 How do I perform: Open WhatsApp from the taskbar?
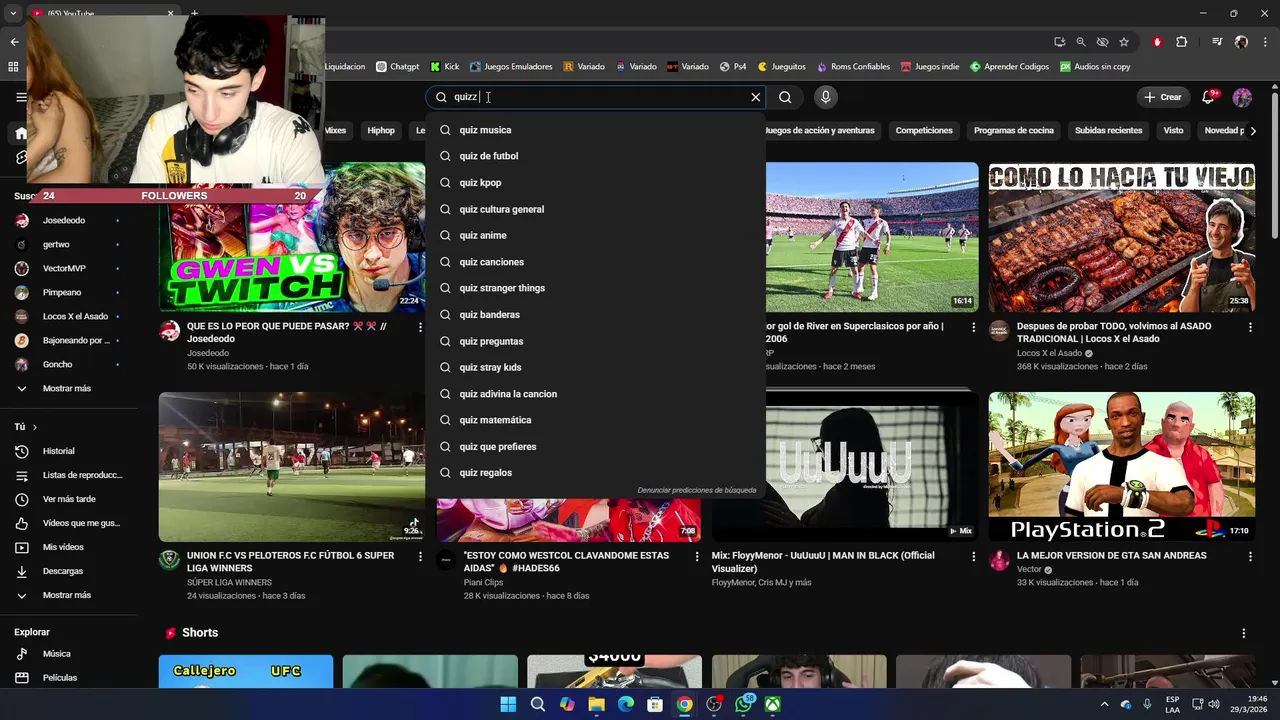coord(743,704)
